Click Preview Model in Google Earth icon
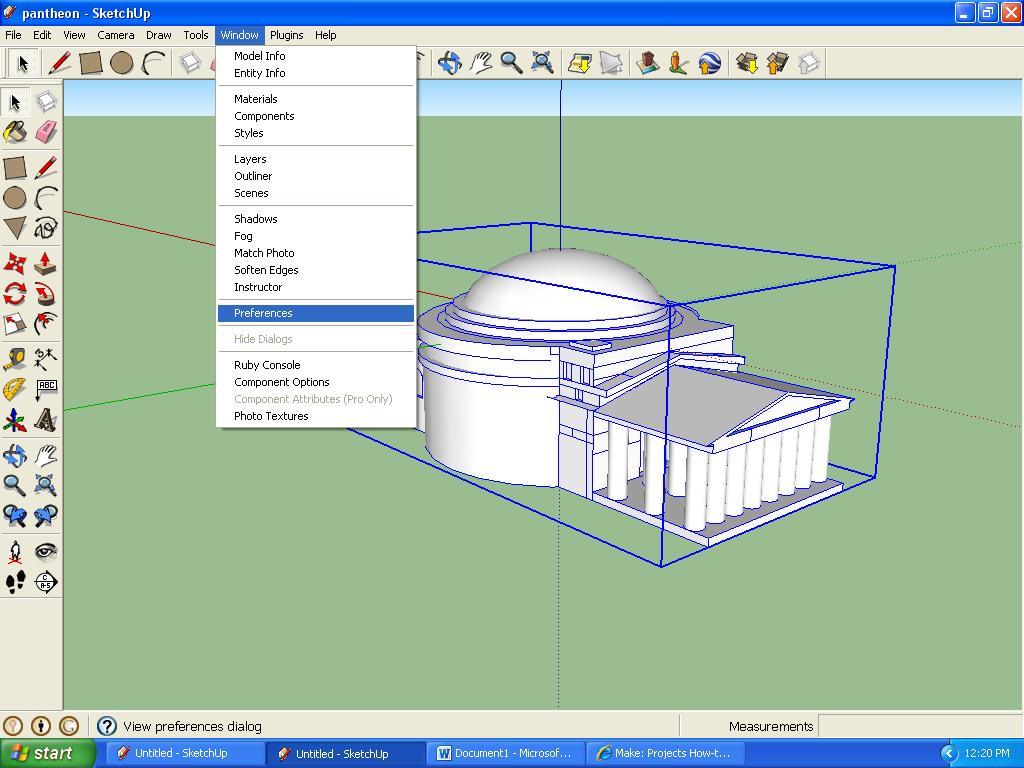Viewport: 1024px width, 768px height. [x=709, y=63]
